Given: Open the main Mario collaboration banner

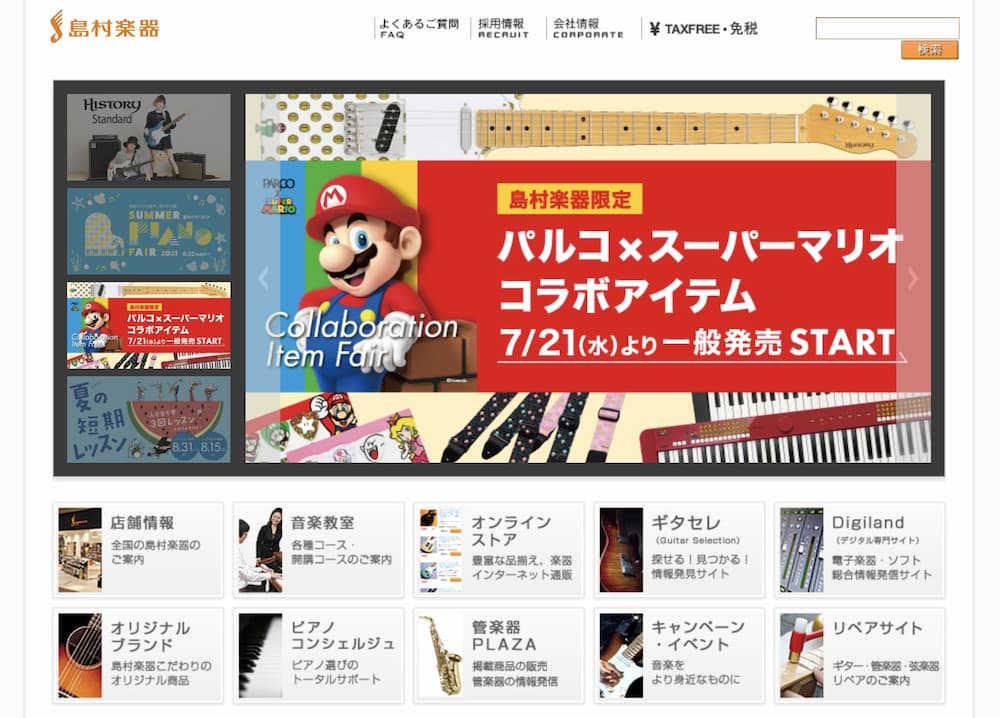Looking at the screenshot, I should 587,278.
